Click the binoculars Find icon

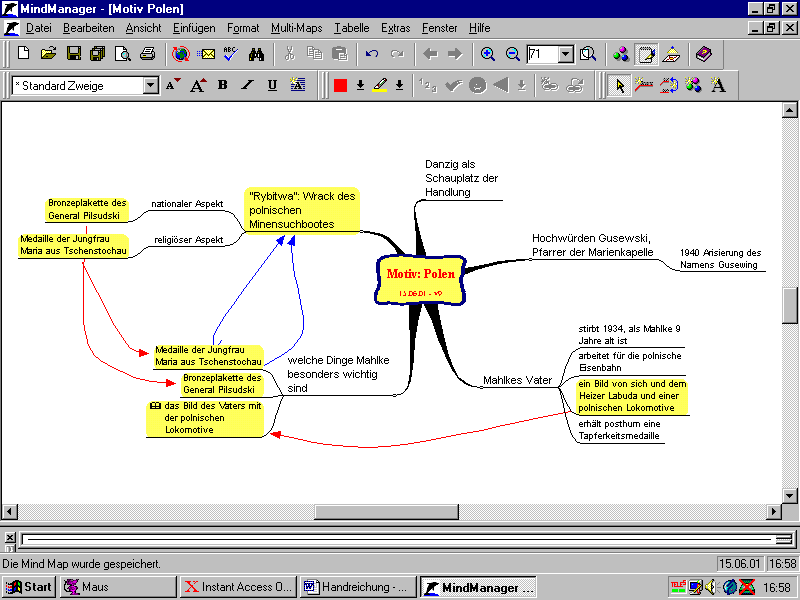point(256,54)
